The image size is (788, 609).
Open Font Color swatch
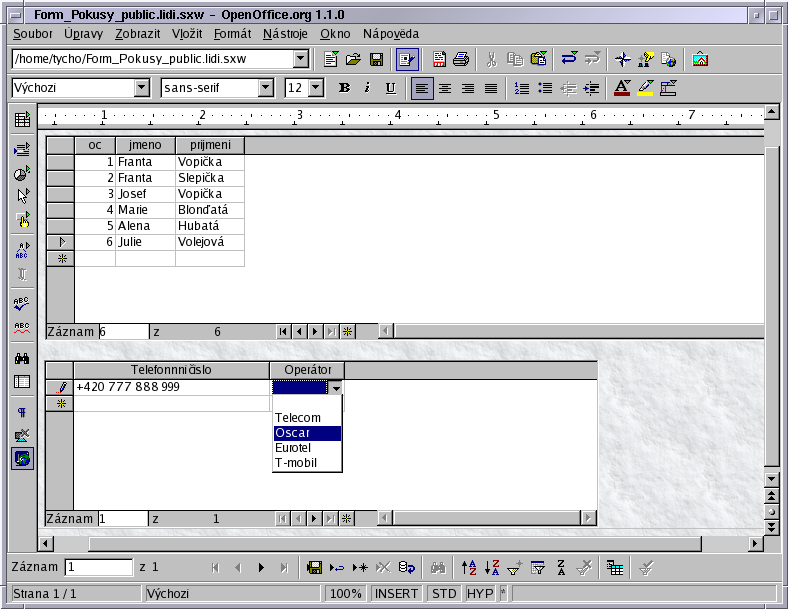(x=622, y=88)
